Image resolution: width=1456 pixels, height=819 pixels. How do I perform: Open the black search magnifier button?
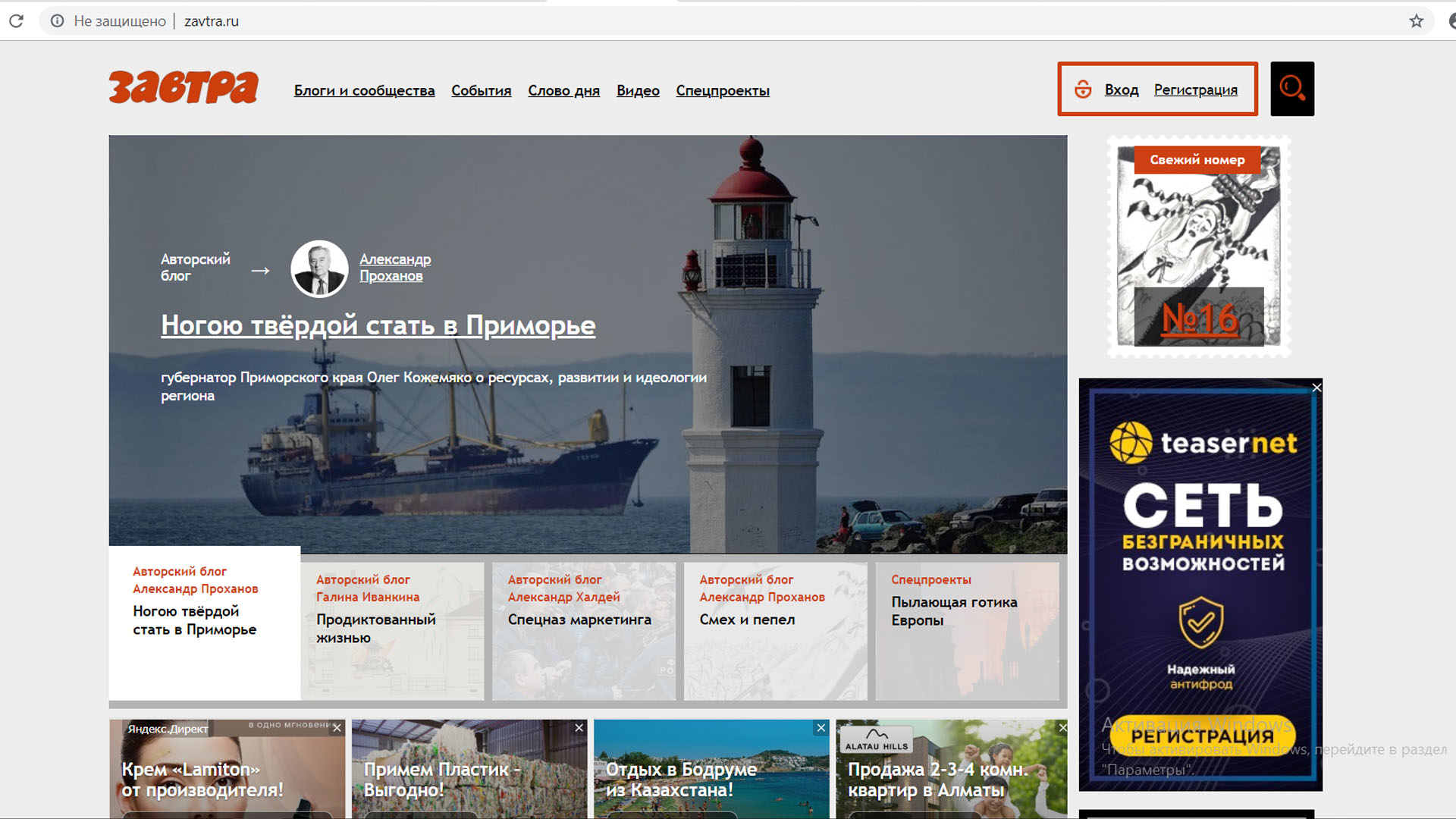(1291, 89)
